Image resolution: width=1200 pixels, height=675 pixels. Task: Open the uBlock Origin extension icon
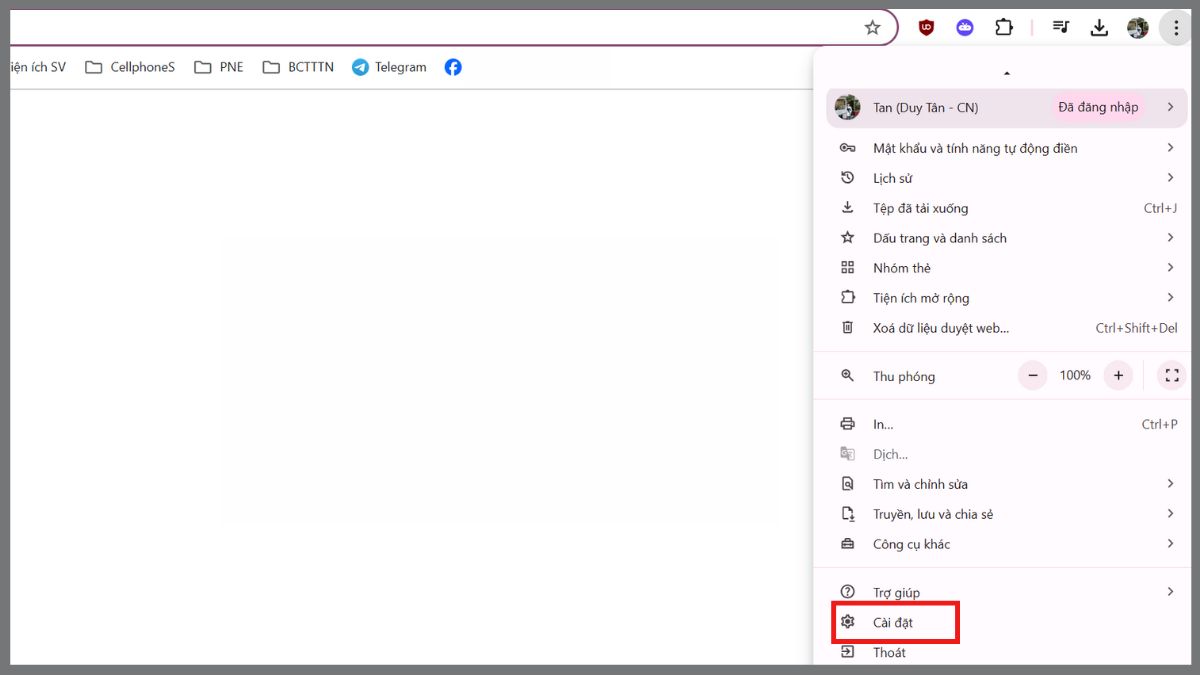point(927,28)
